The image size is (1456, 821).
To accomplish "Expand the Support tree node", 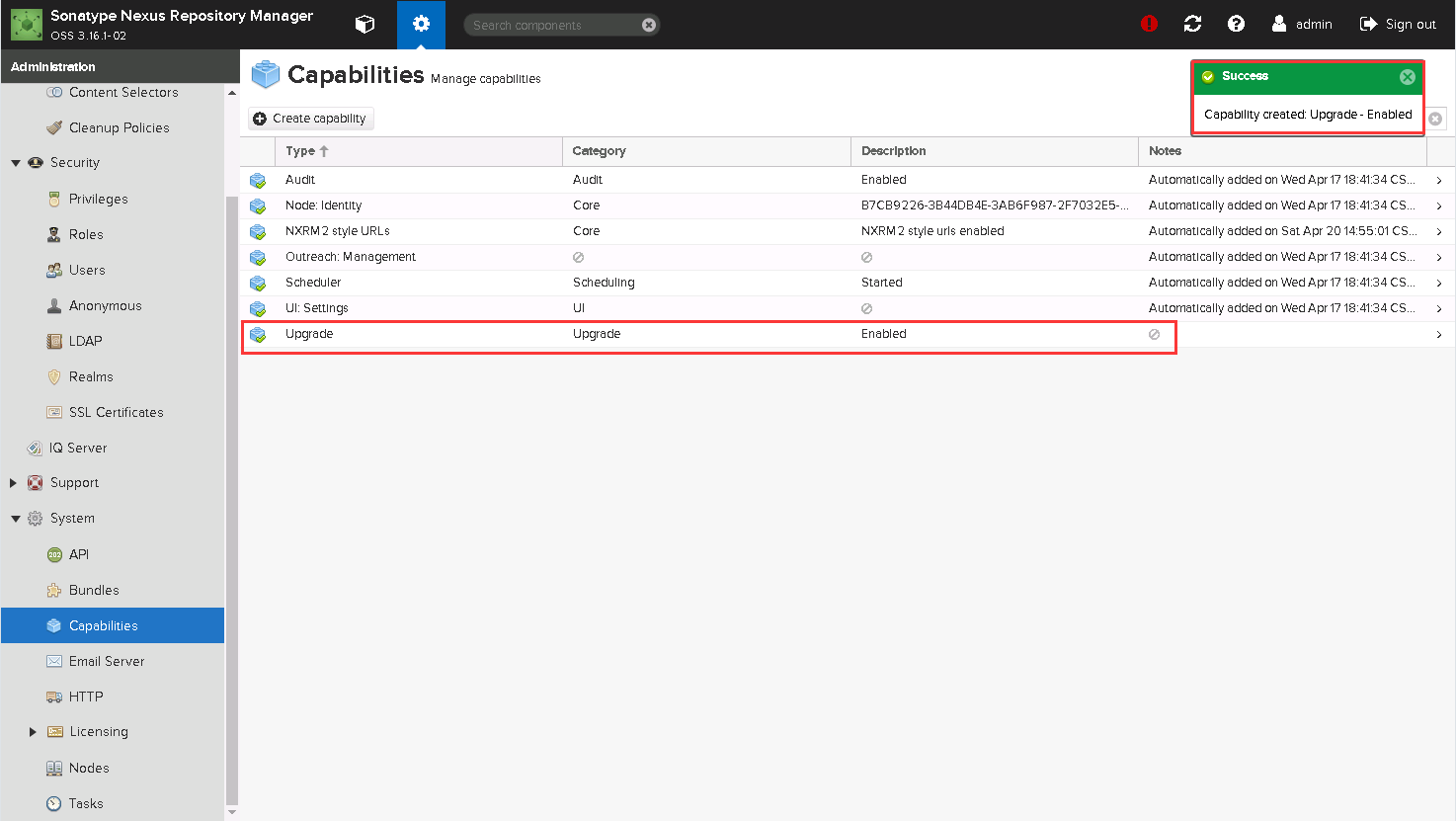I will tap(14, 483).
